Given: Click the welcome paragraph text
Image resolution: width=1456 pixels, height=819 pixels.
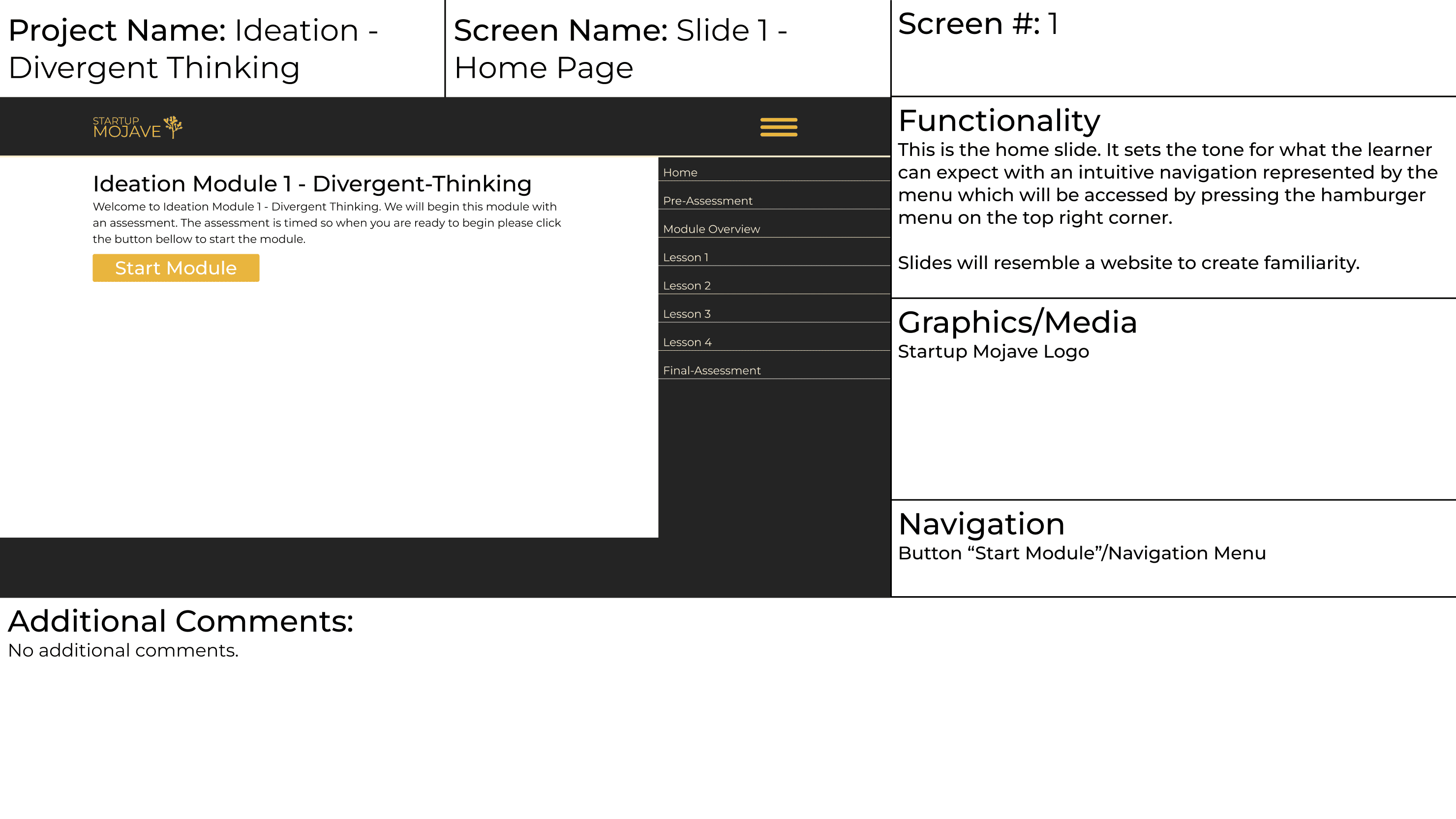Looking at the screenshot, I should point(327,223).
